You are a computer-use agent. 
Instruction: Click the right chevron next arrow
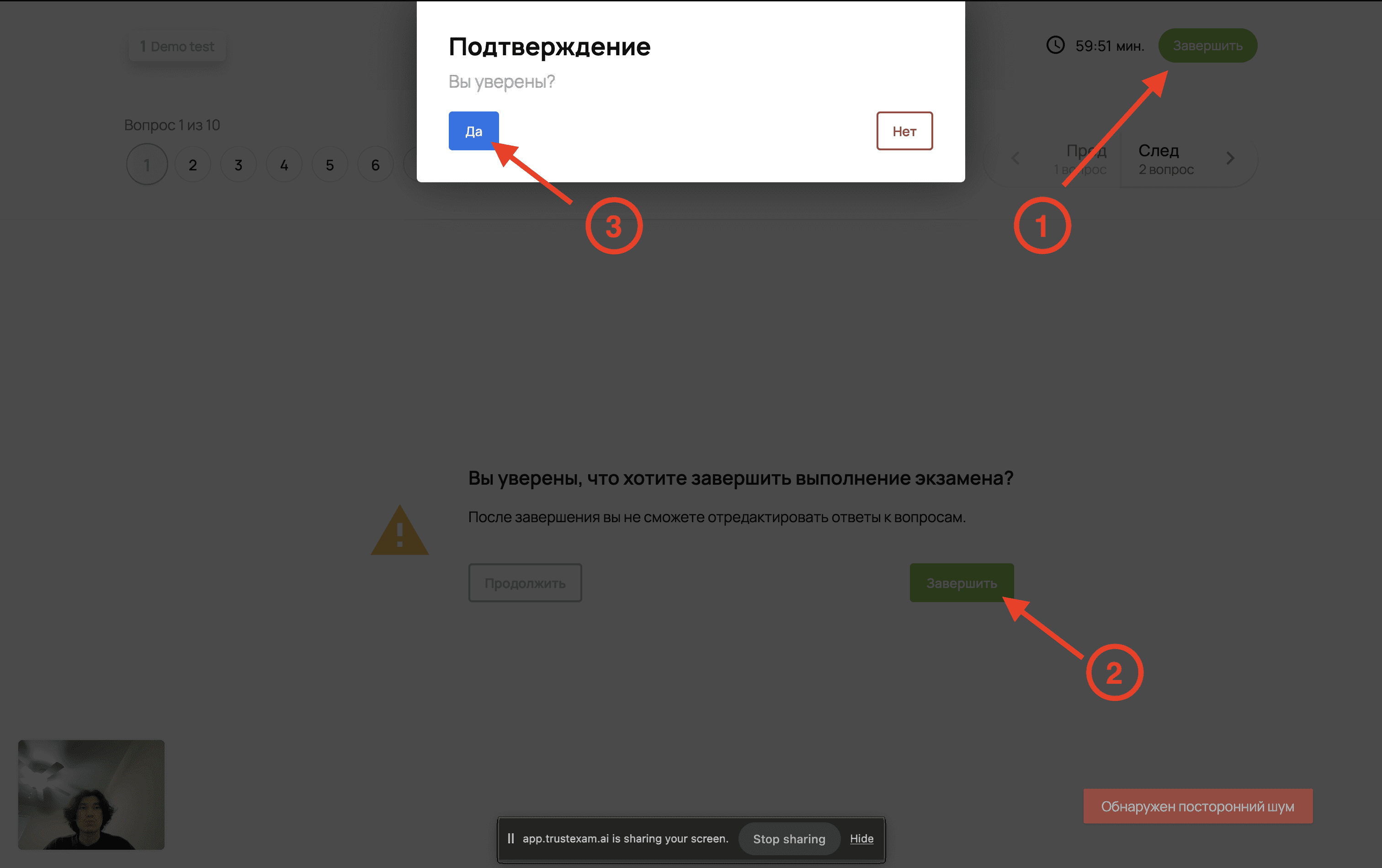coord(1230,159)
